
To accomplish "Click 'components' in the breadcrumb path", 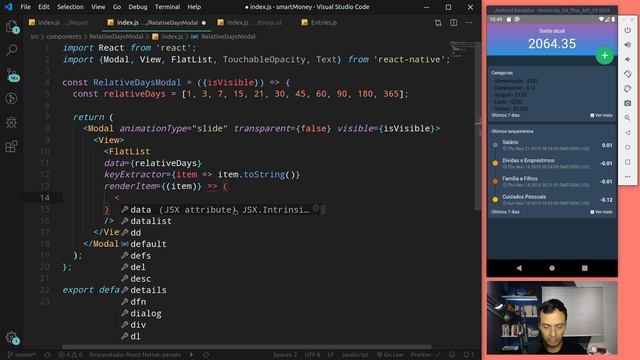I will coord(64,36).
